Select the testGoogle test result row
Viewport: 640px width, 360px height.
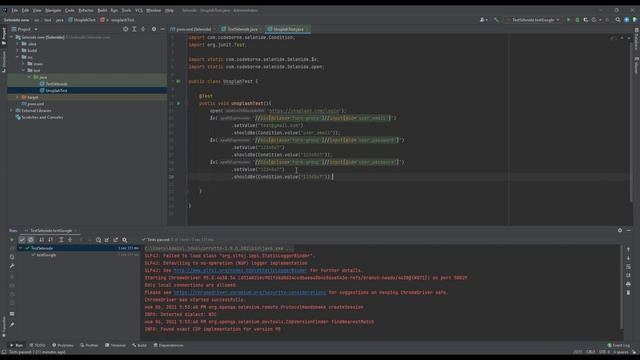click(x=78, y=255)
